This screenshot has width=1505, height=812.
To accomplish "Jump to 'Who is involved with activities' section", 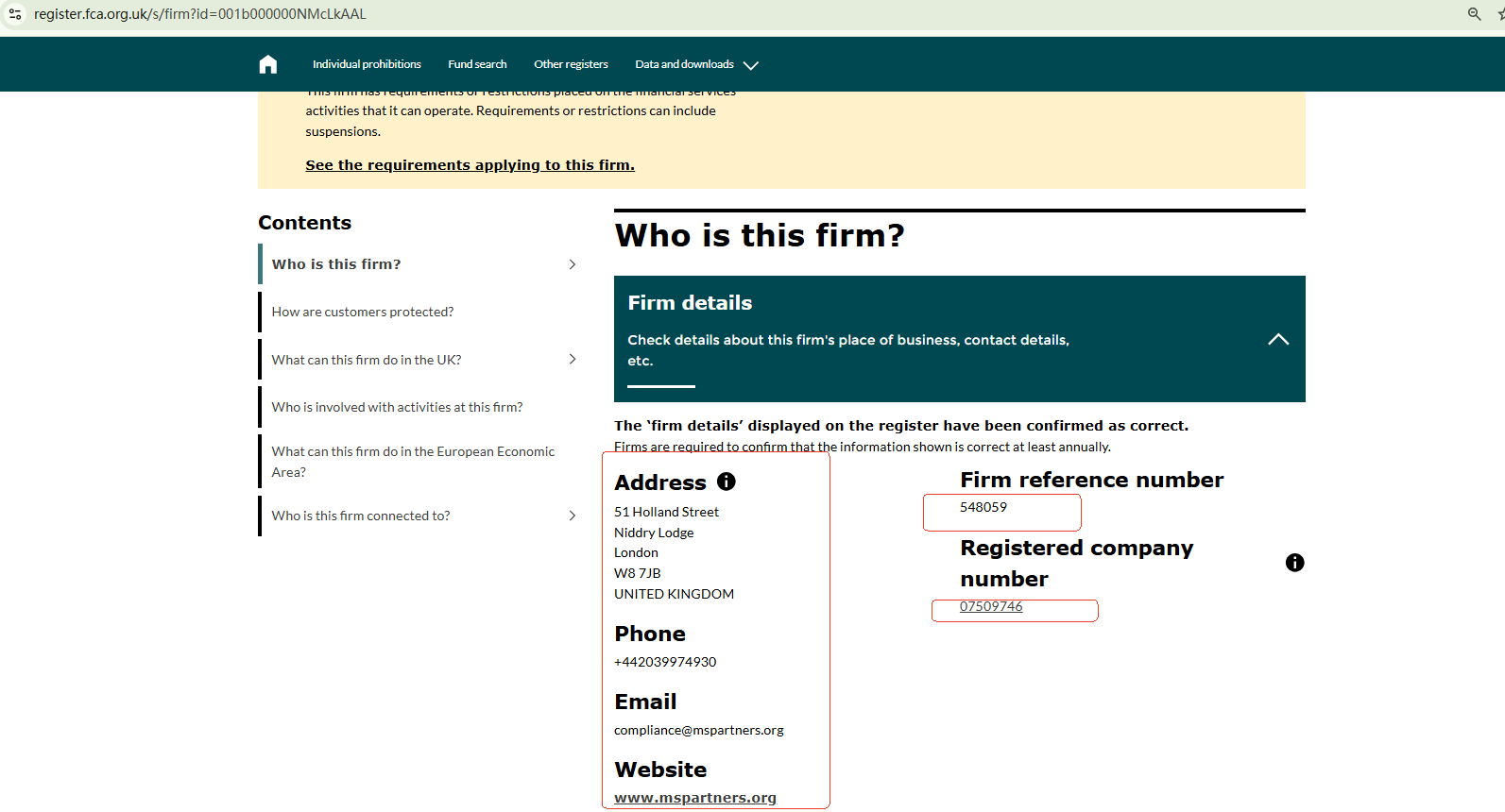I will (397, 407).
